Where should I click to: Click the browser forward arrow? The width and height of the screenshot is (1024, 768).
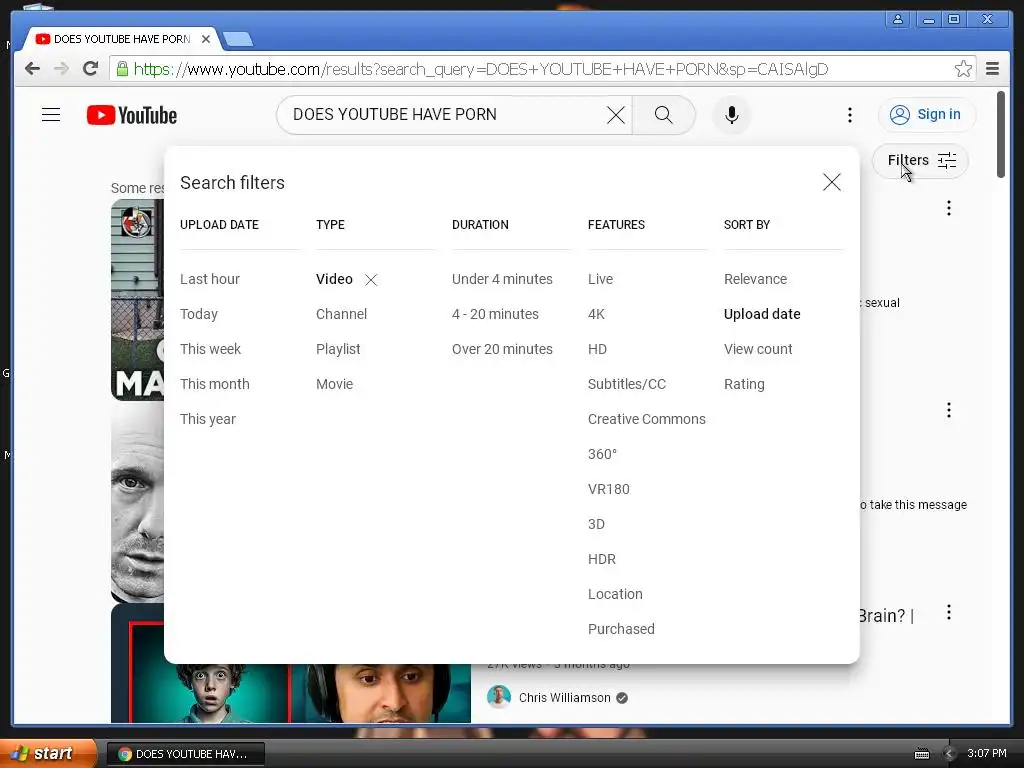coord(61,69)
